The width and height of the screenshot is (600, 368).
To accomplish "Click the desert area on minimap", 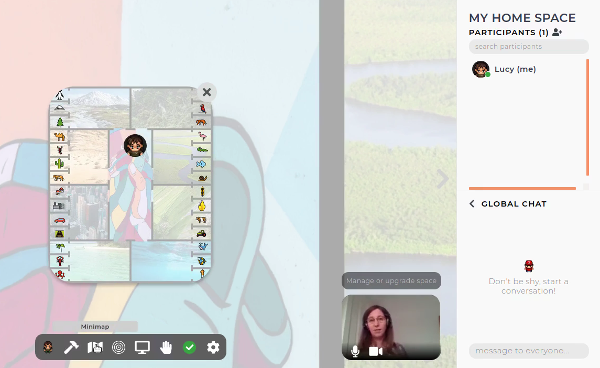I will 88,157.
